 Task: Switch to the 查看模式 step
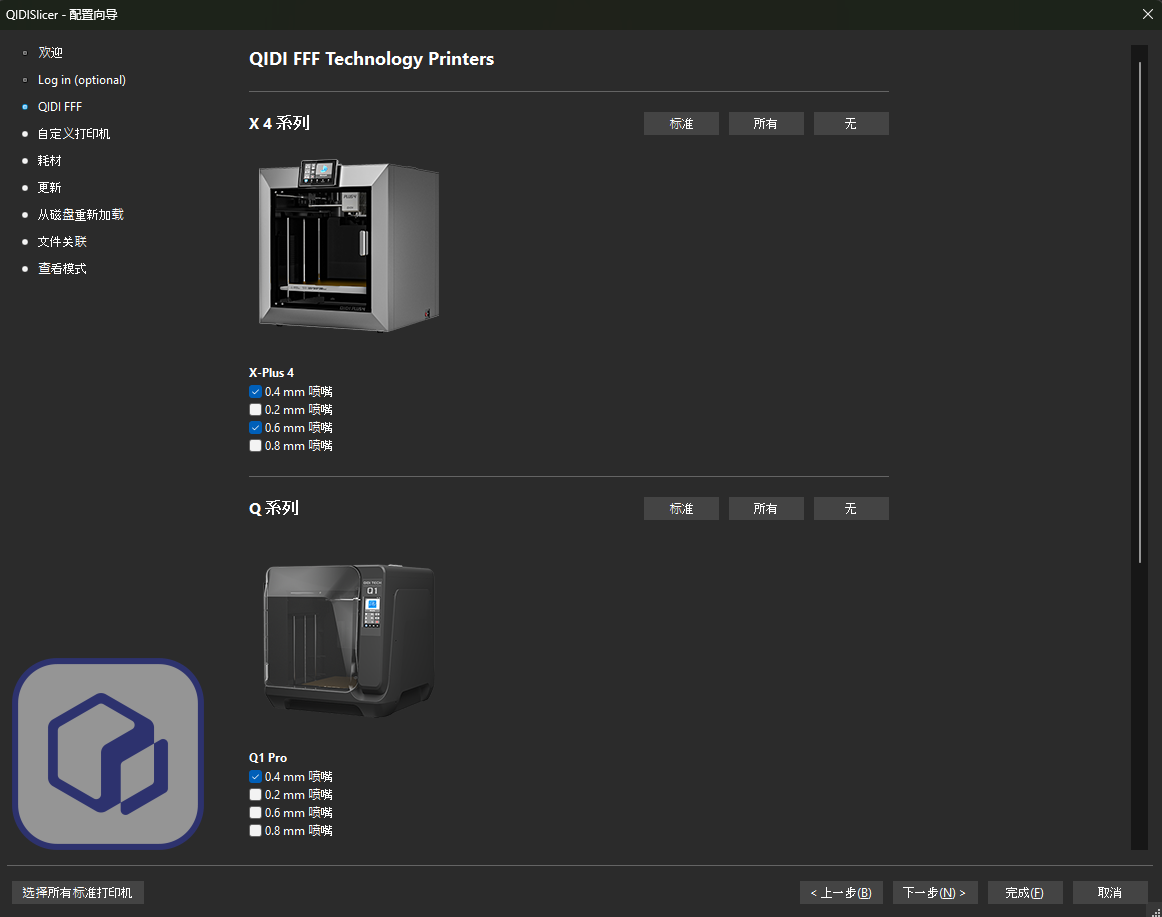(x=62, y=268)
